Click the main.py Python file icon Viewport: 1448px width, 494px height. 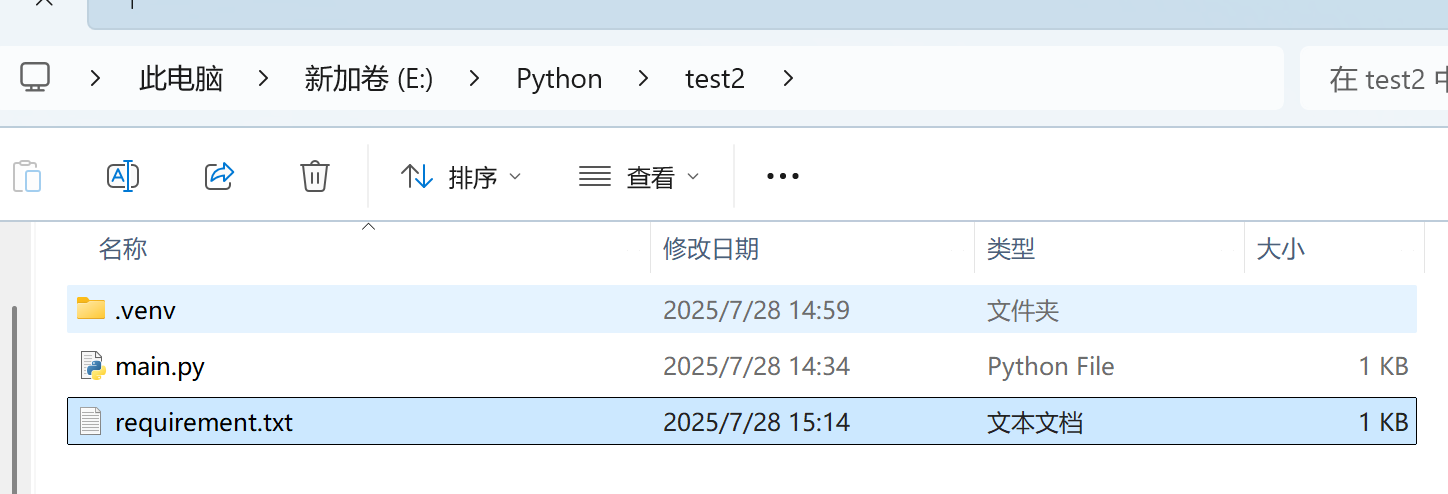click(92, 366)
